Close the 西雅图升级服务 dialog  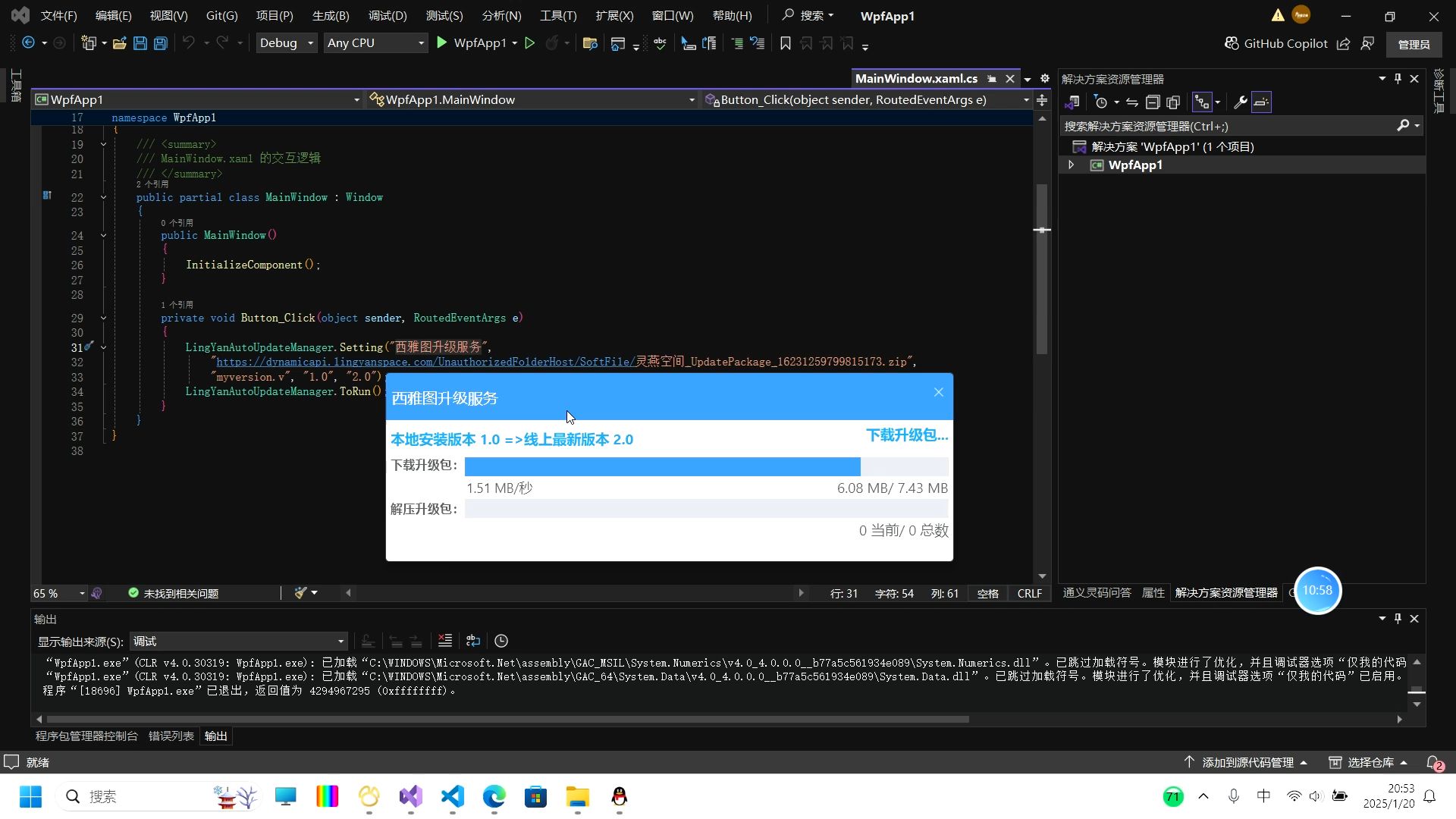pos(938,392)
